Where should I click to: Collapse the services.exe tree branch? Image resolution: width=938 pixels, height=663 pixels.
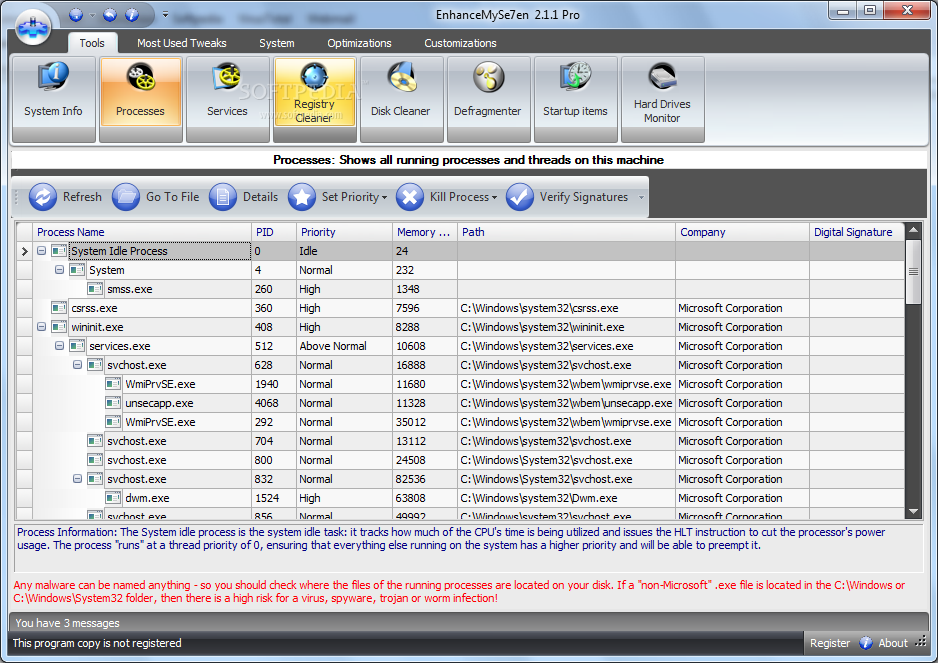tap(59, 345)
